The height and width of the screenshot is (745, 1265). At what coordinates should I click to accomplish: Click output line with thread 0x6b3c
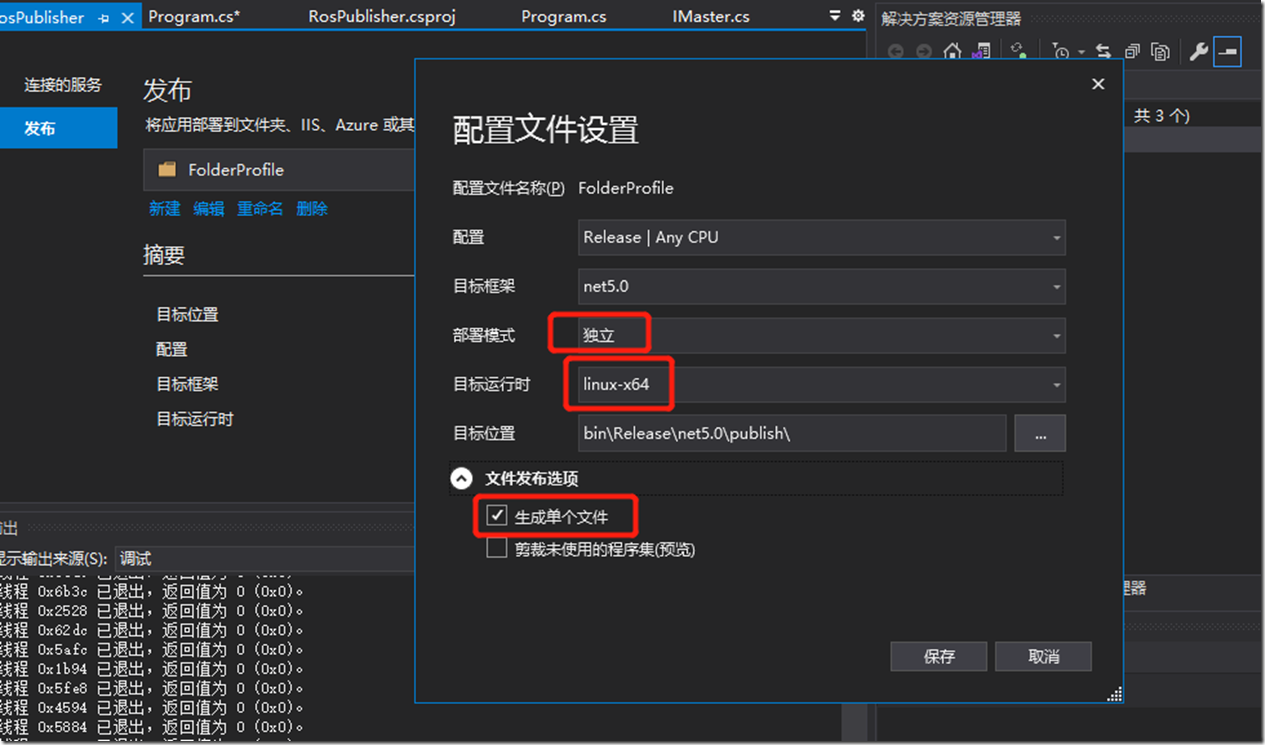pyautogui.click(x=151, y=590)
